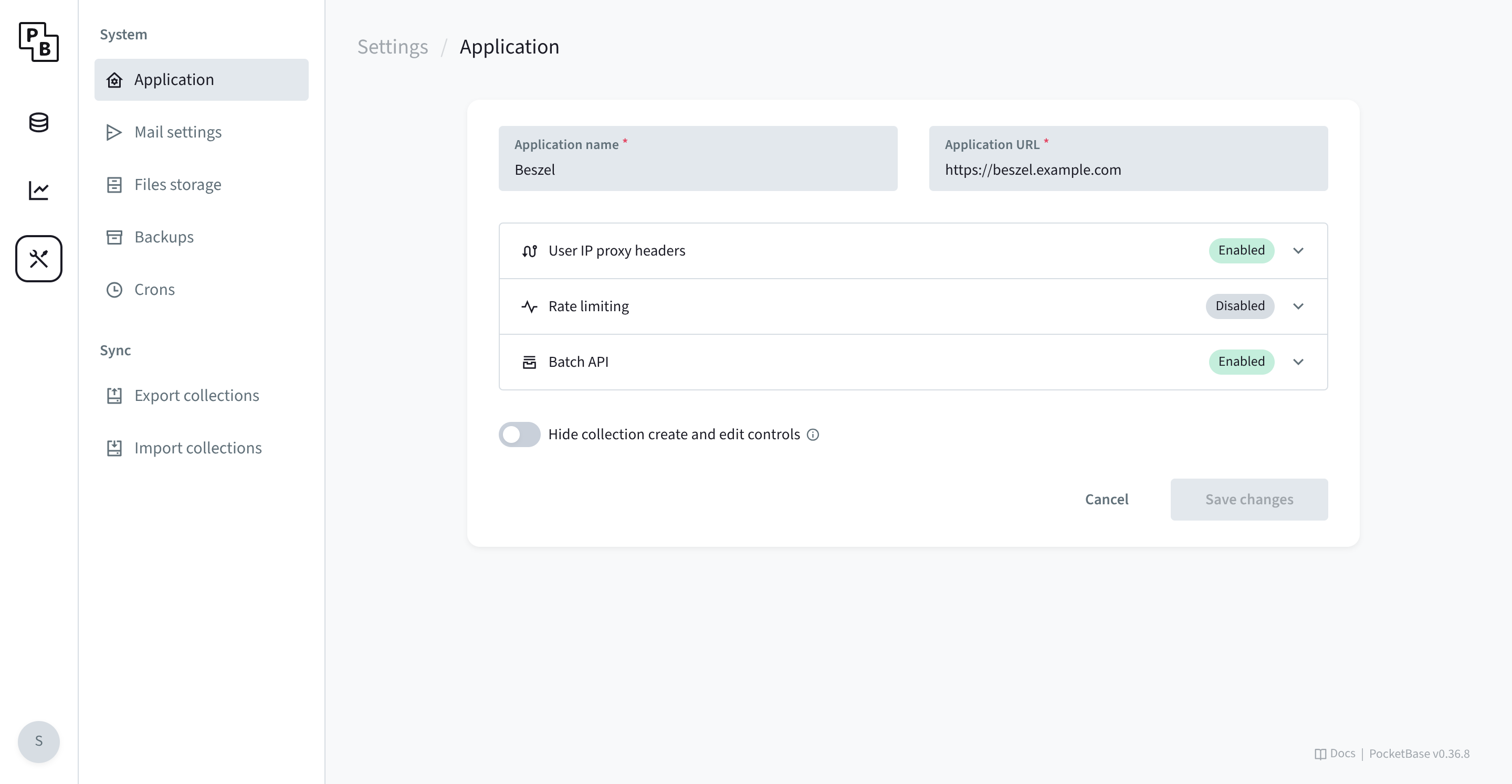This screenshot has width=1512, height=784.
Task: Click the info icon beside hide controls
Action: click(x=813, y=435)
